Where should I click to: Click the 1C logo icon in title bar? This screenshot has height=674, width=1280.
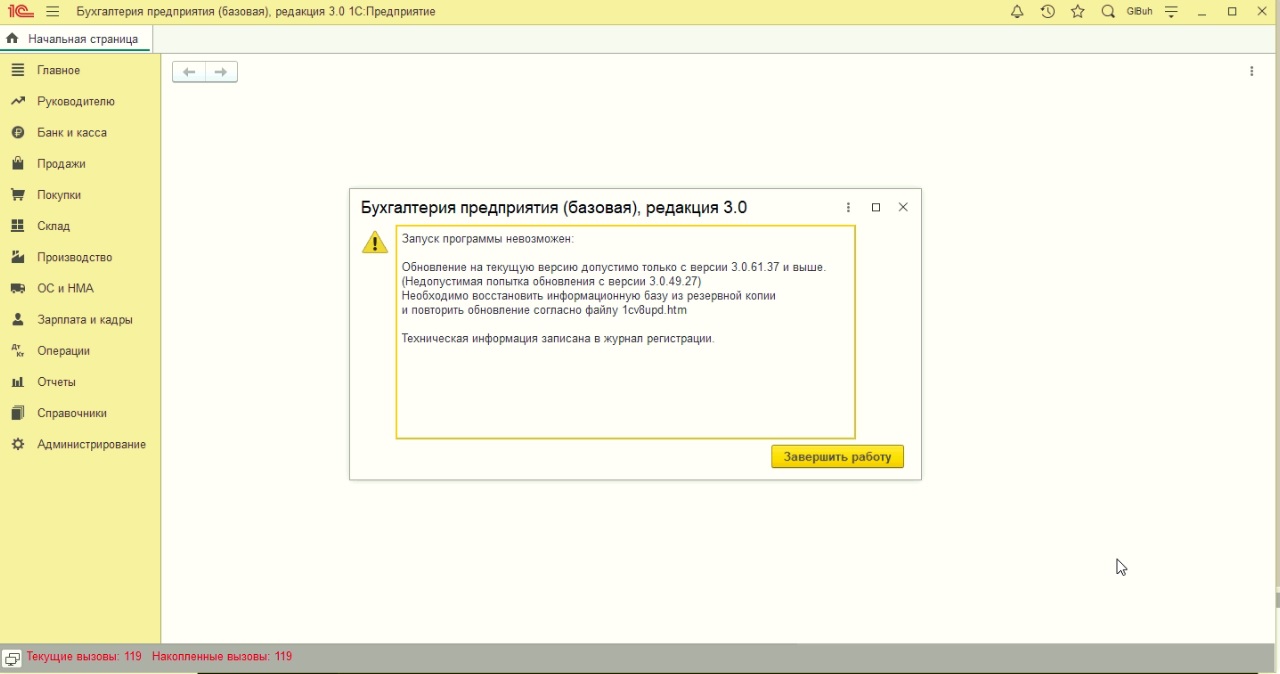[21, 12]
